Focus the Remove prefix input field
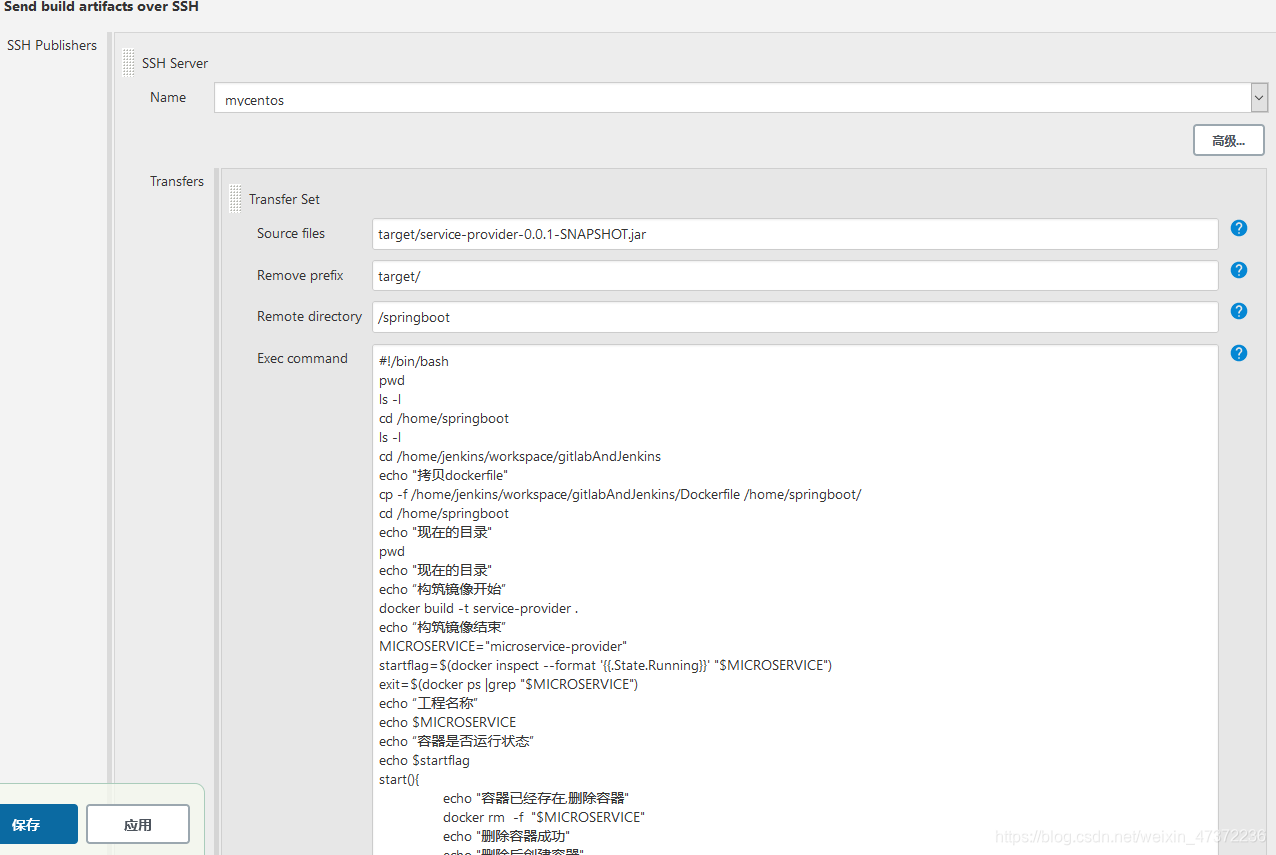Image resolution: width=1276 pixels, height=855 pixels. point(795,276)
